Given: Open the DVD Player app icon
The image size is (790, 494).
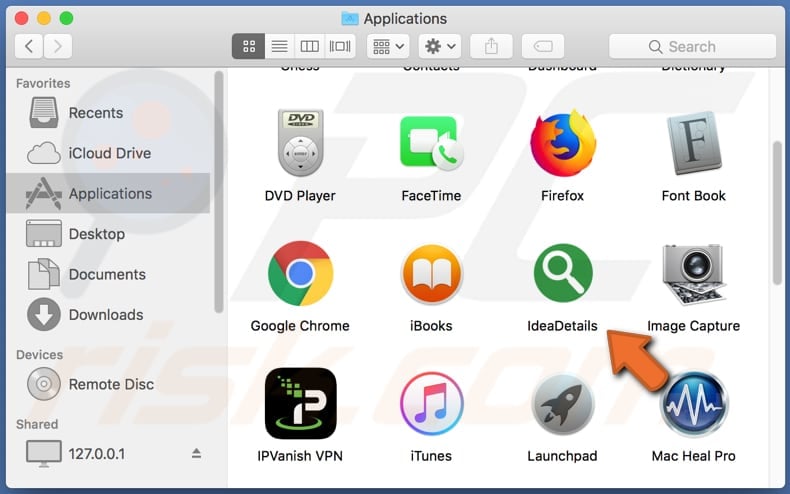Looking at the screenshot, I should [x=300, y=143].
